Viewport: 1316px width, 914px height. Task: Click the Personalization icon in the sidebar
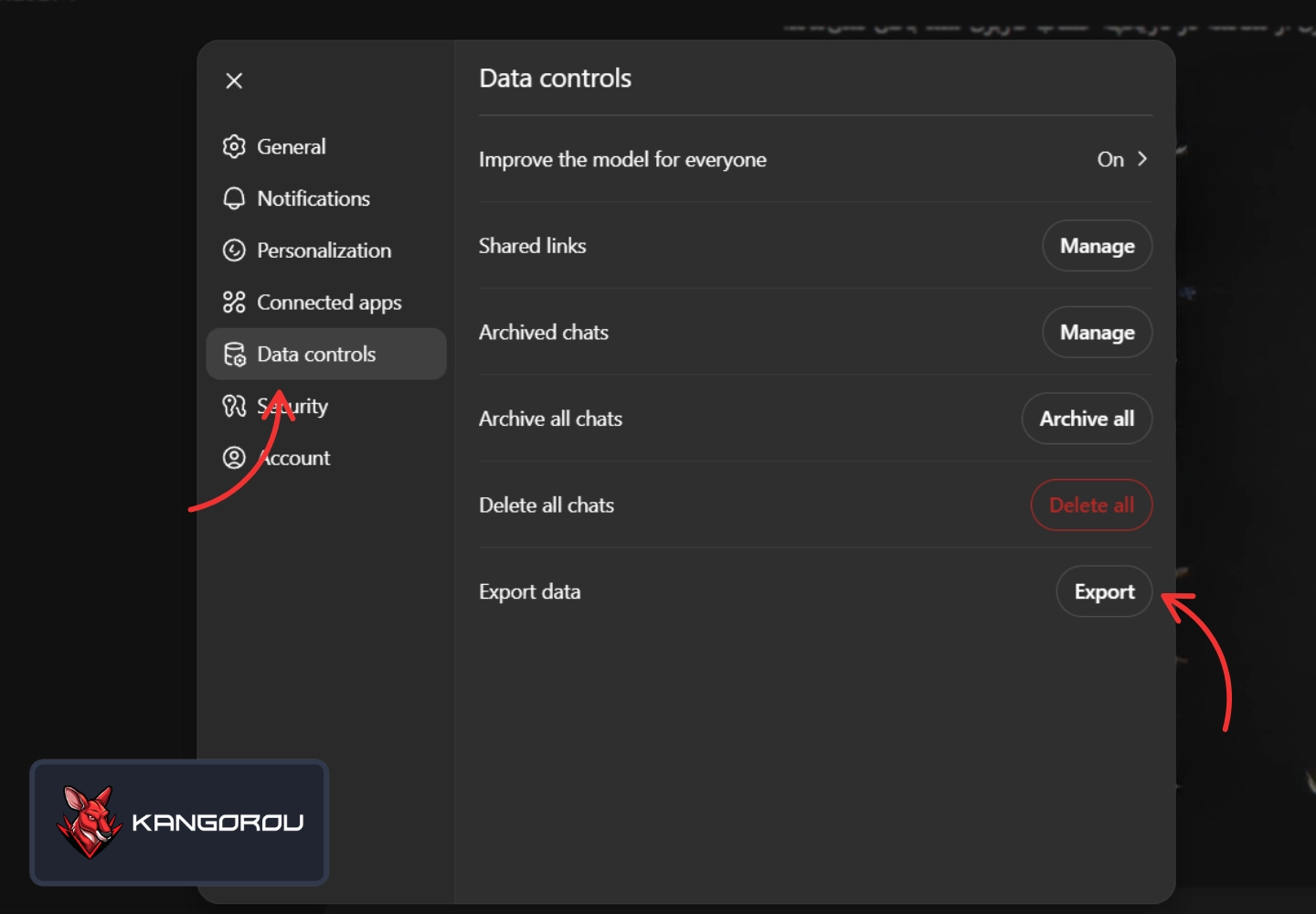pyautogui.click(x=234, y=250)
